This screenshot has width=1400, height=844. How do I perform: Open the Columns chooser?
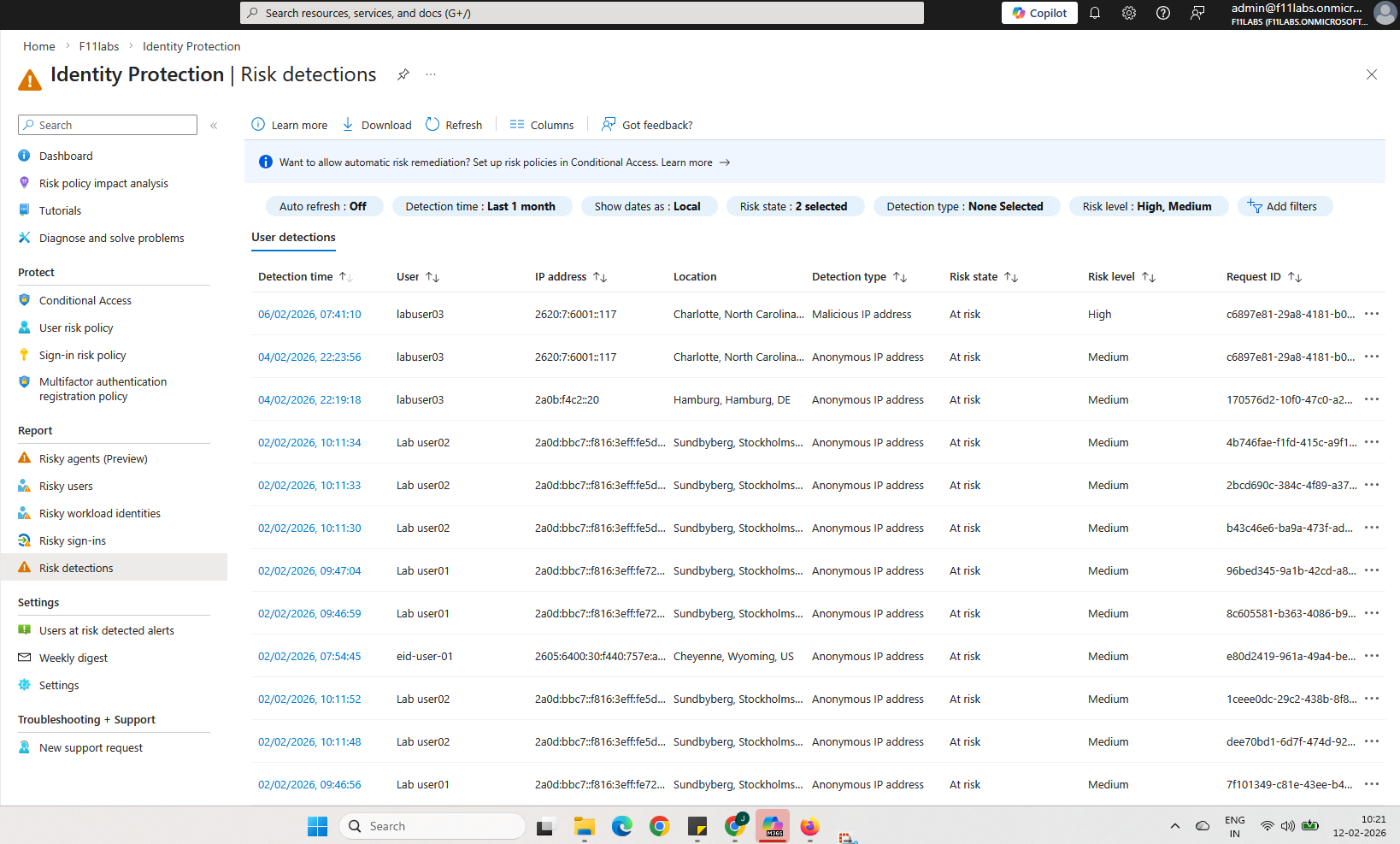(x=542, y=125)
